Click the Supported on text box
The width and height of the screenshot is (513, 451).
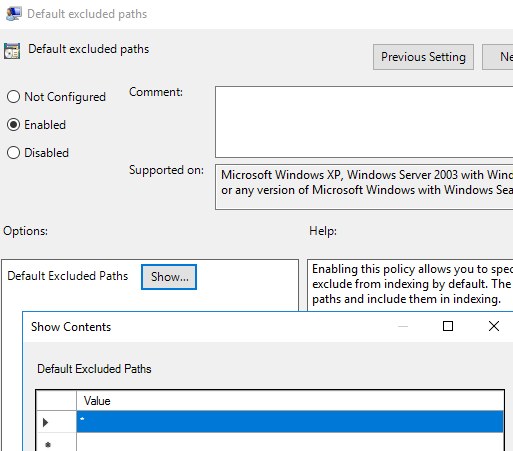pos(364,187)
